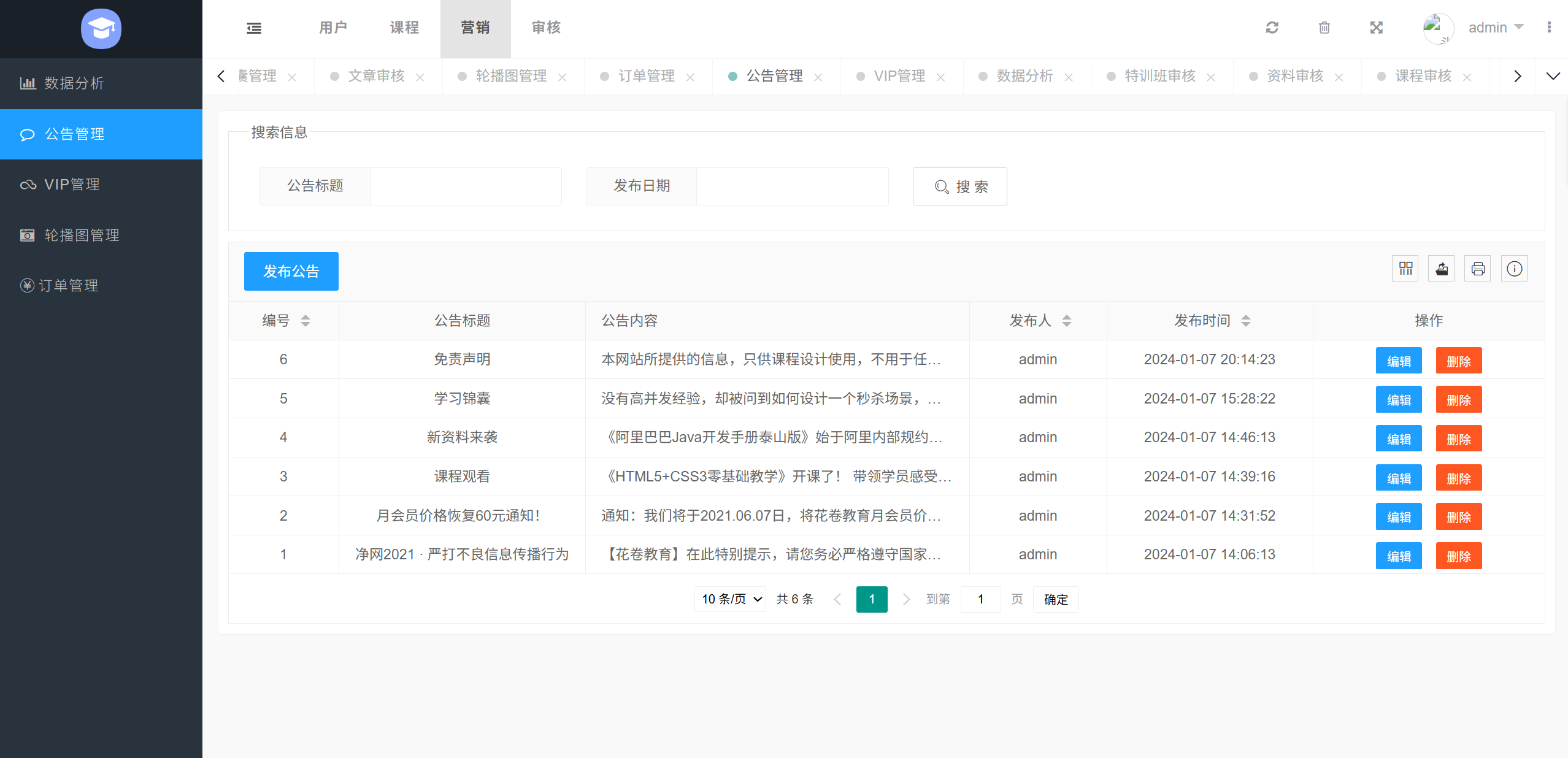Click the print icon above the table
1568x758 pixels.
pos(1478,269)
